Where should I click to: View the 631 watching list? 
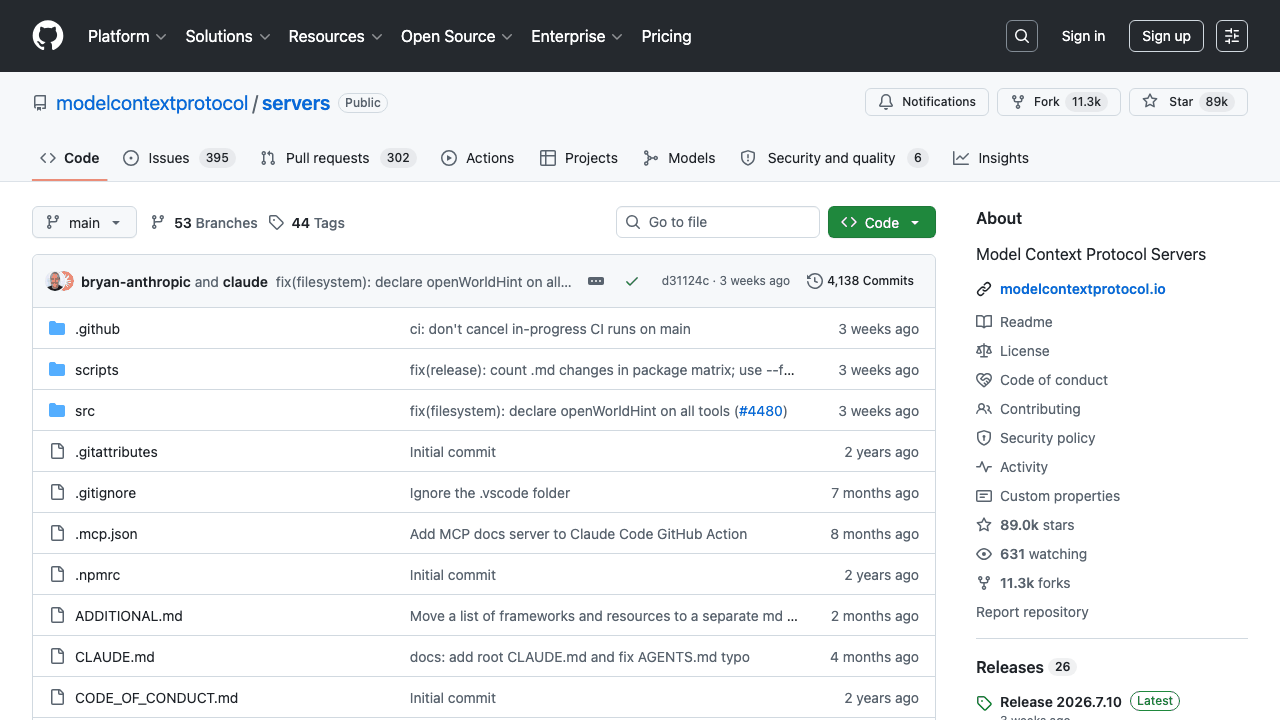click(x=1031, y=554)
